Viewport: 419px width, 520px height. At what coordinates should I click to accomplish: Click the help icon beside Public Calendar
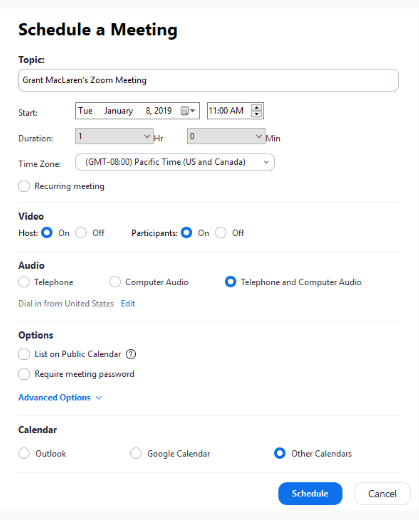coord(131,354)
